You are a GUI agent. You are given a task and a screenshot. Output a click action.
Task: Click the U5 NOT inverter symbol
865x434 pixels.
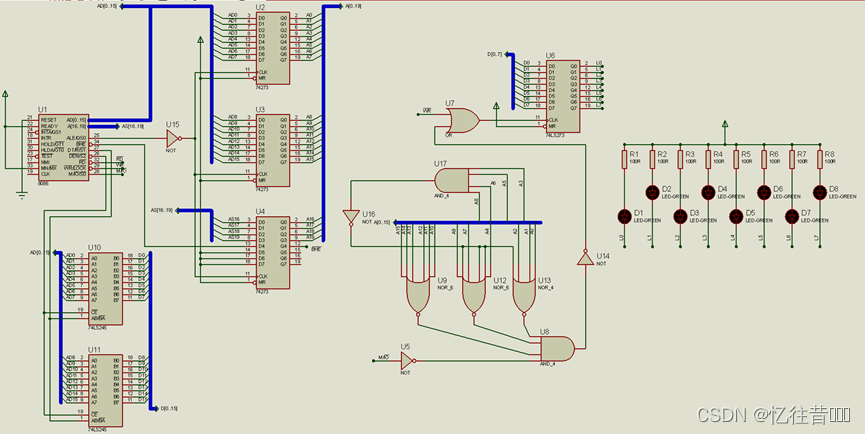406,361
